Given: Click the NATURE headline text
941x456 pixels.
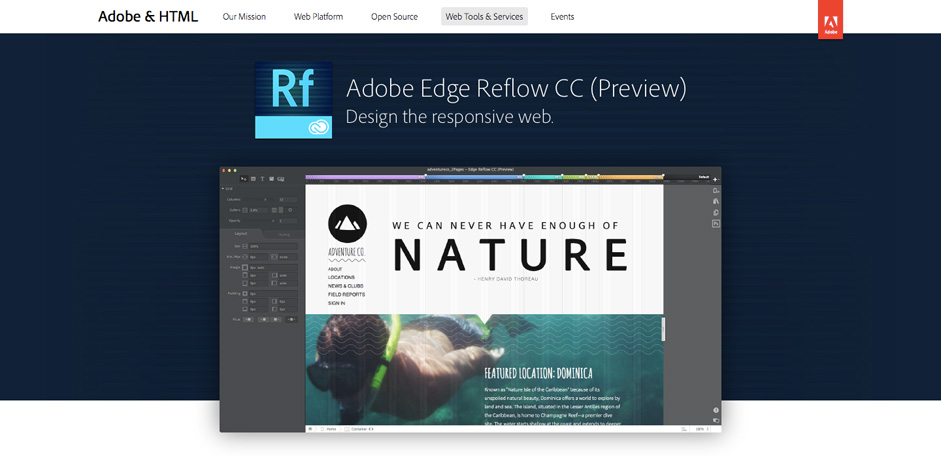Looking at the screenshot, I should click(x=511, y=254).
